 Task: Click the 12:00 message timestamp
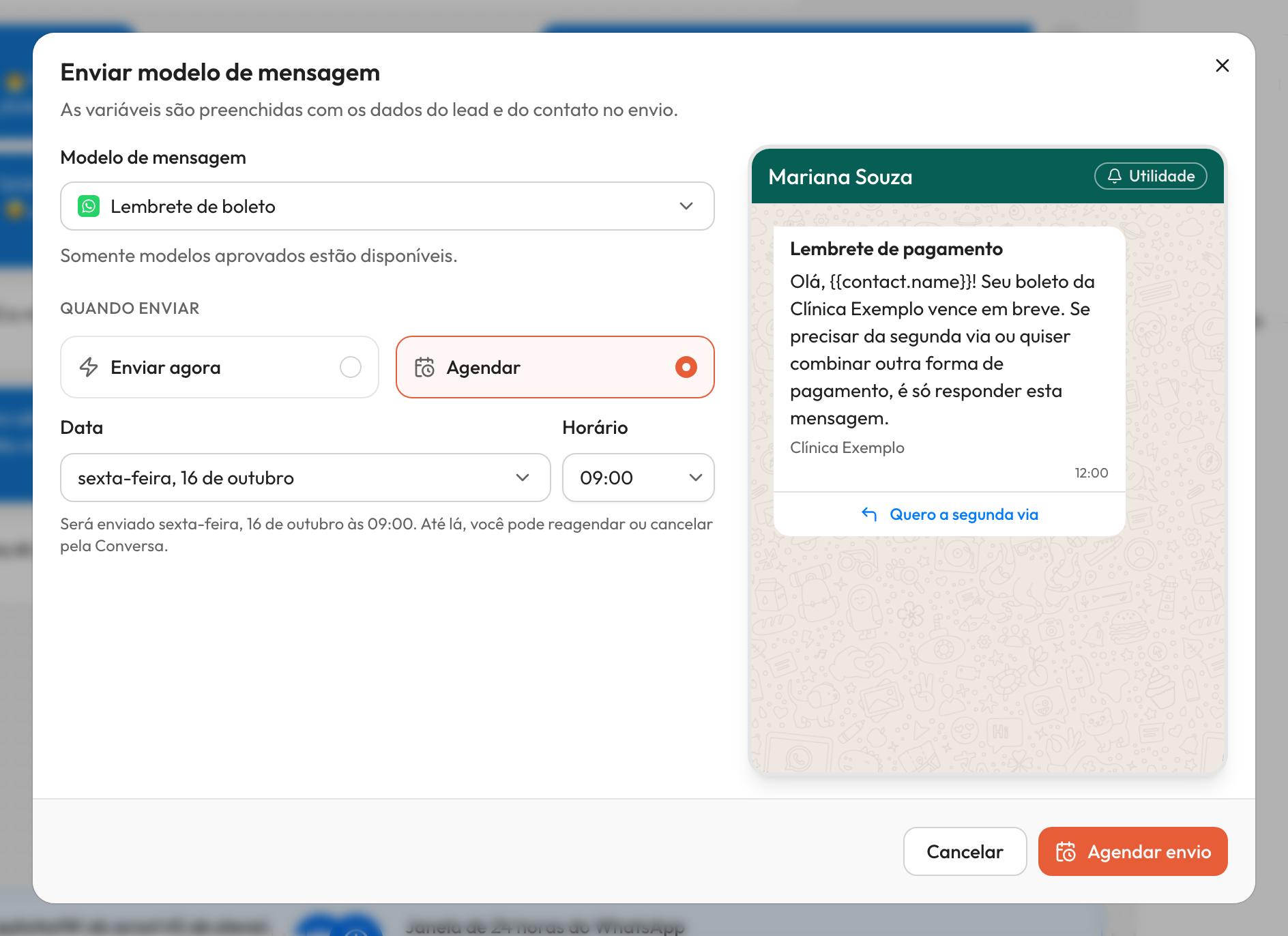point(1091,473)
